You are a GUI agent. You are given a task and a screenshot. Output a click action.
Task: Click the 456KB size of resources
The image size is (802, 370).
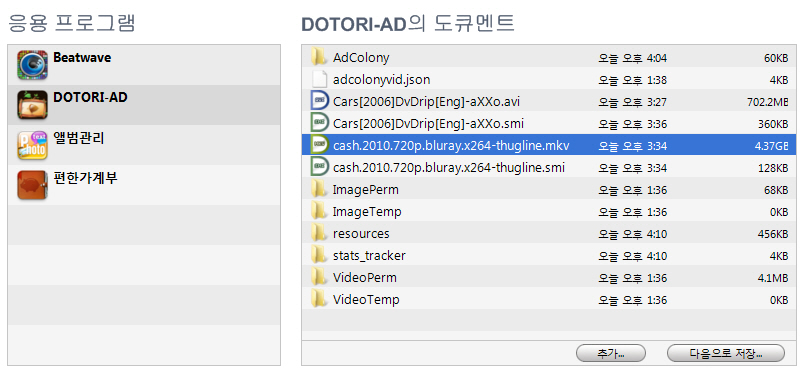point(772,234)
